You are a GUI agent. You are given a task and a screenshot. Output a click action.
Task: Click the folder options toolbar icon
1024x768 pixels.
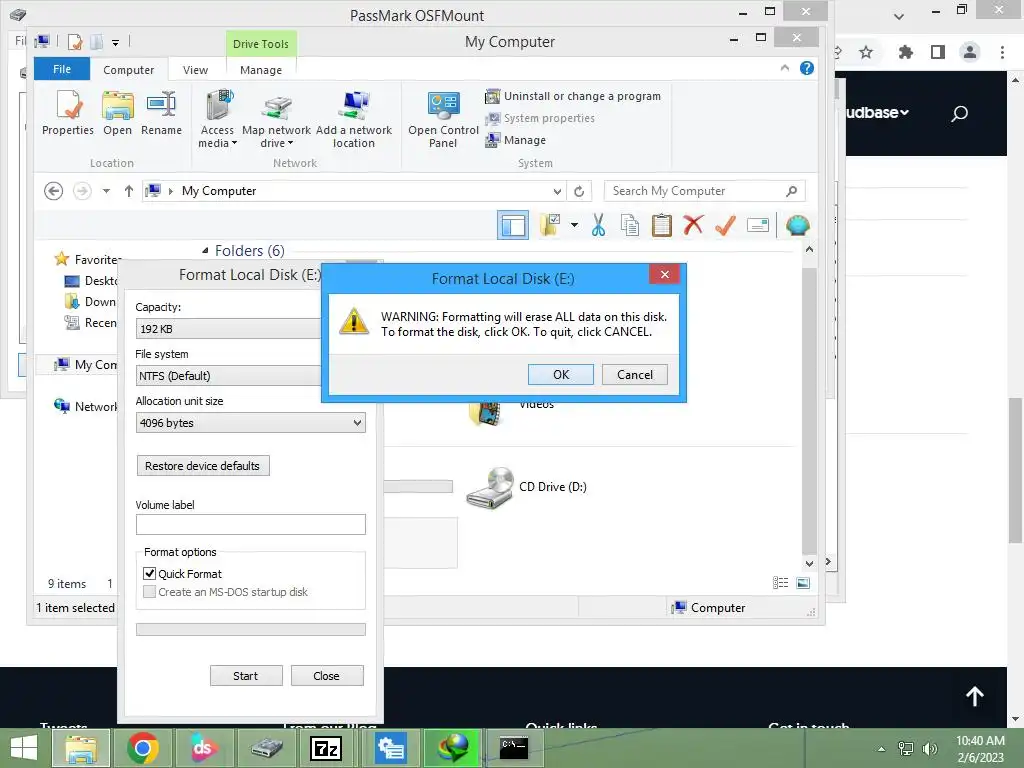[550, 225]
